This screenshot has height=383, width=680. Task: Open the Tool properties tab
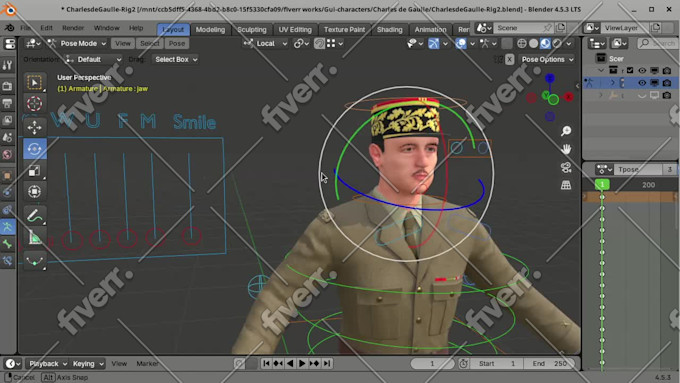coord(7,65)
